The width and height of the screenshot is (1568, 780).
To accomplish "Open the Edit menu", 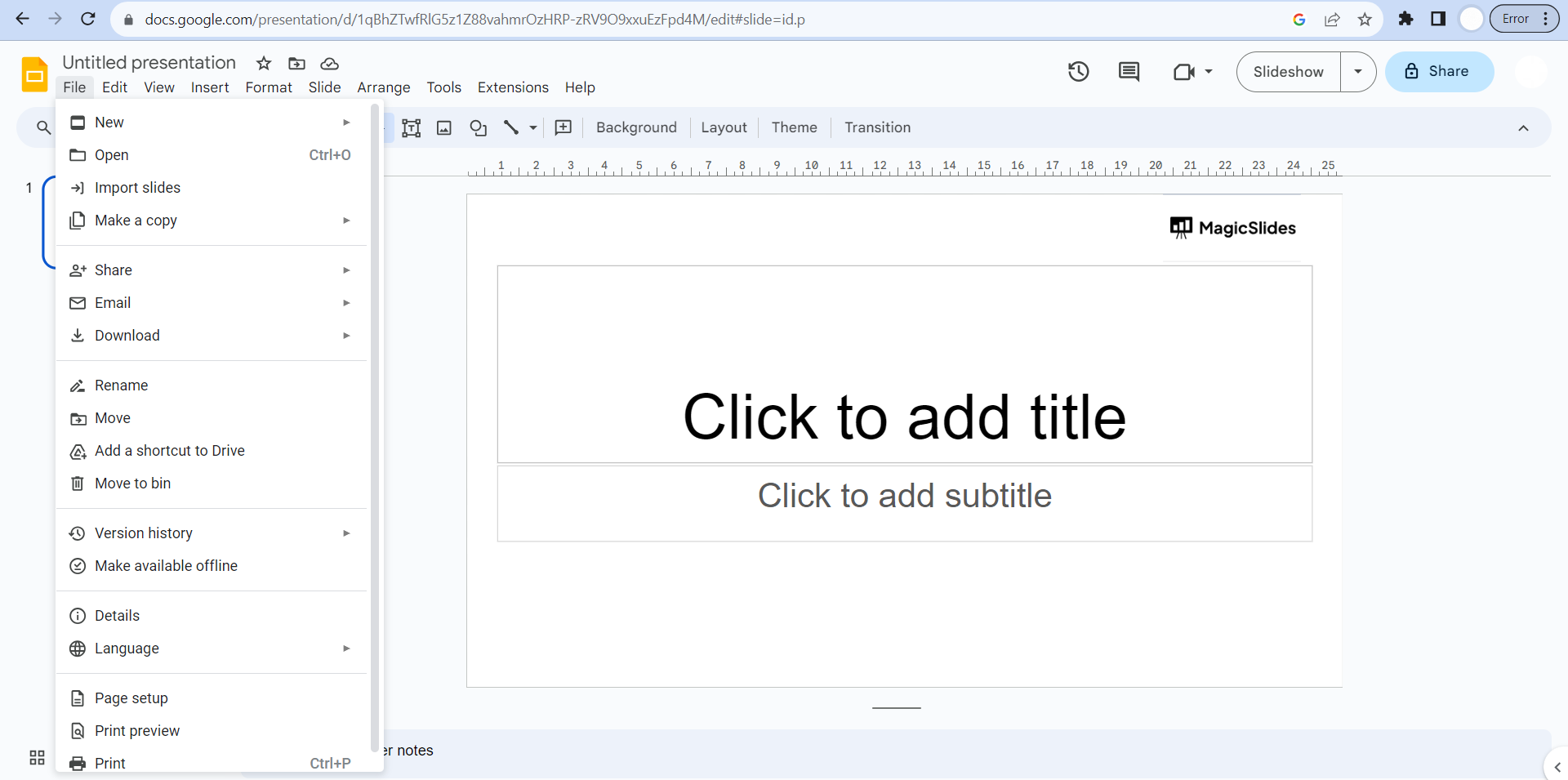I will [x=114, y=87].
